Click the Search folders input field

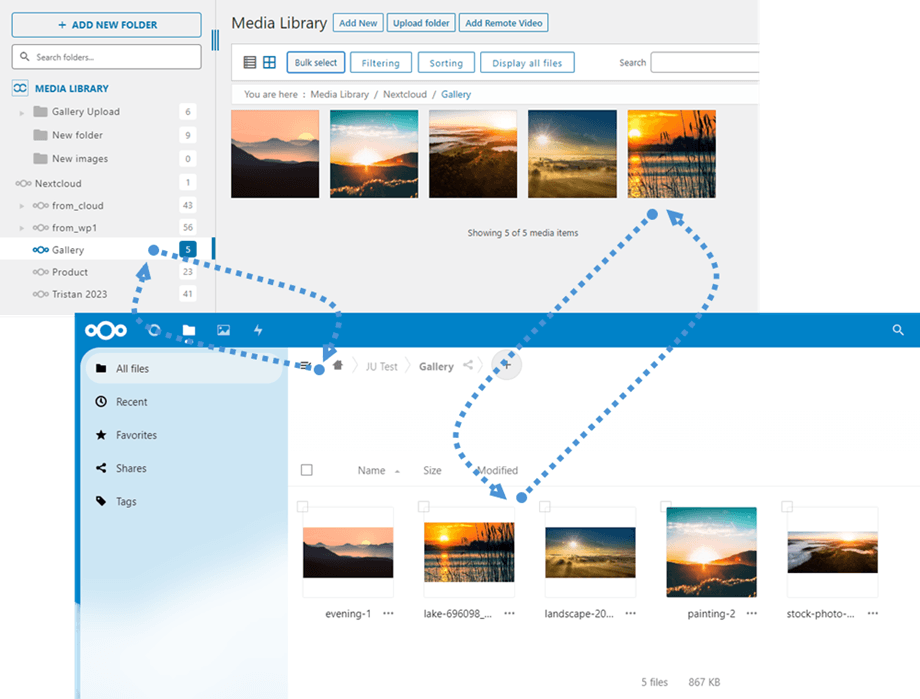106,57
